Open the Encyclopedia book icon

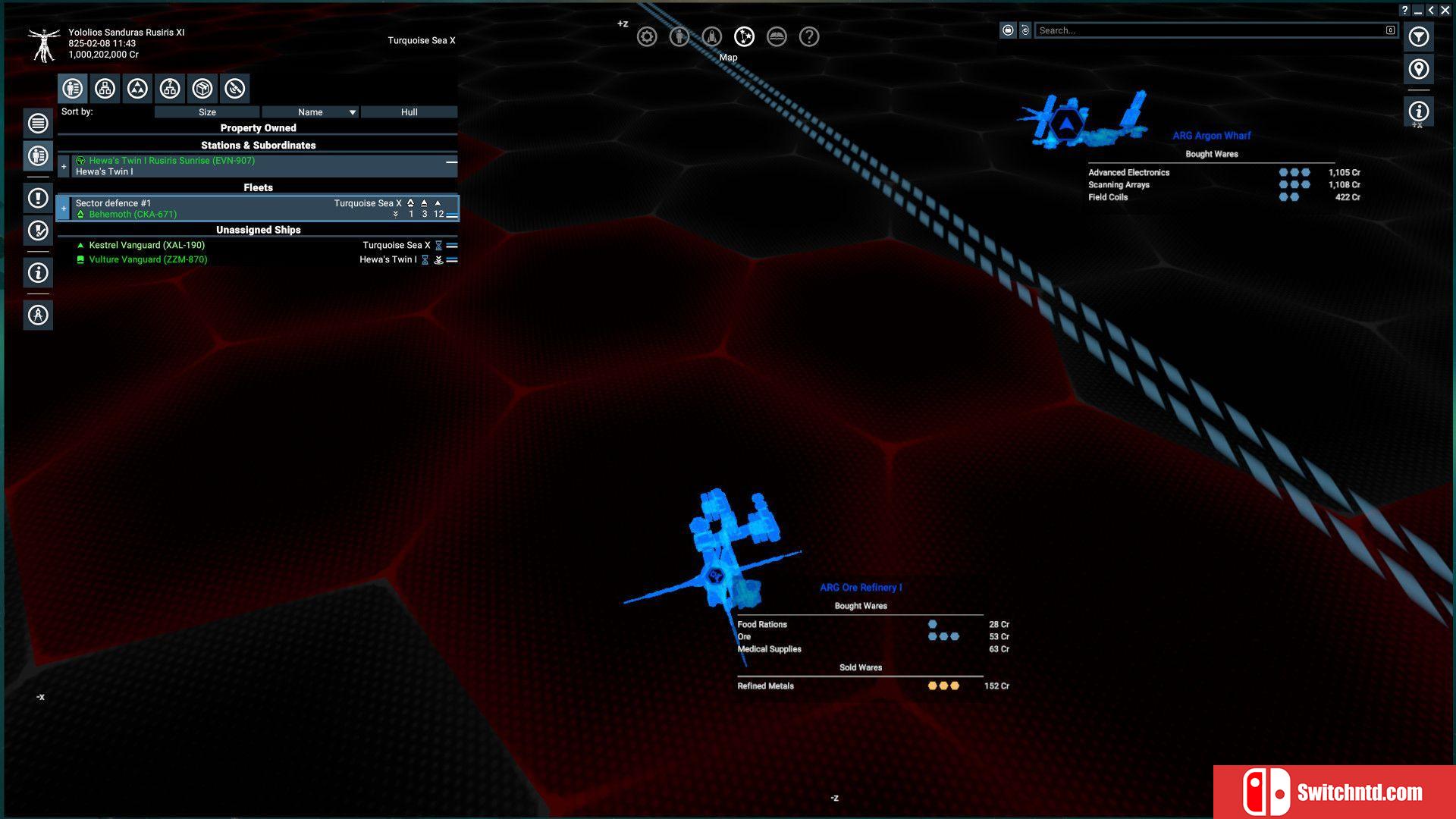[777, 36]
